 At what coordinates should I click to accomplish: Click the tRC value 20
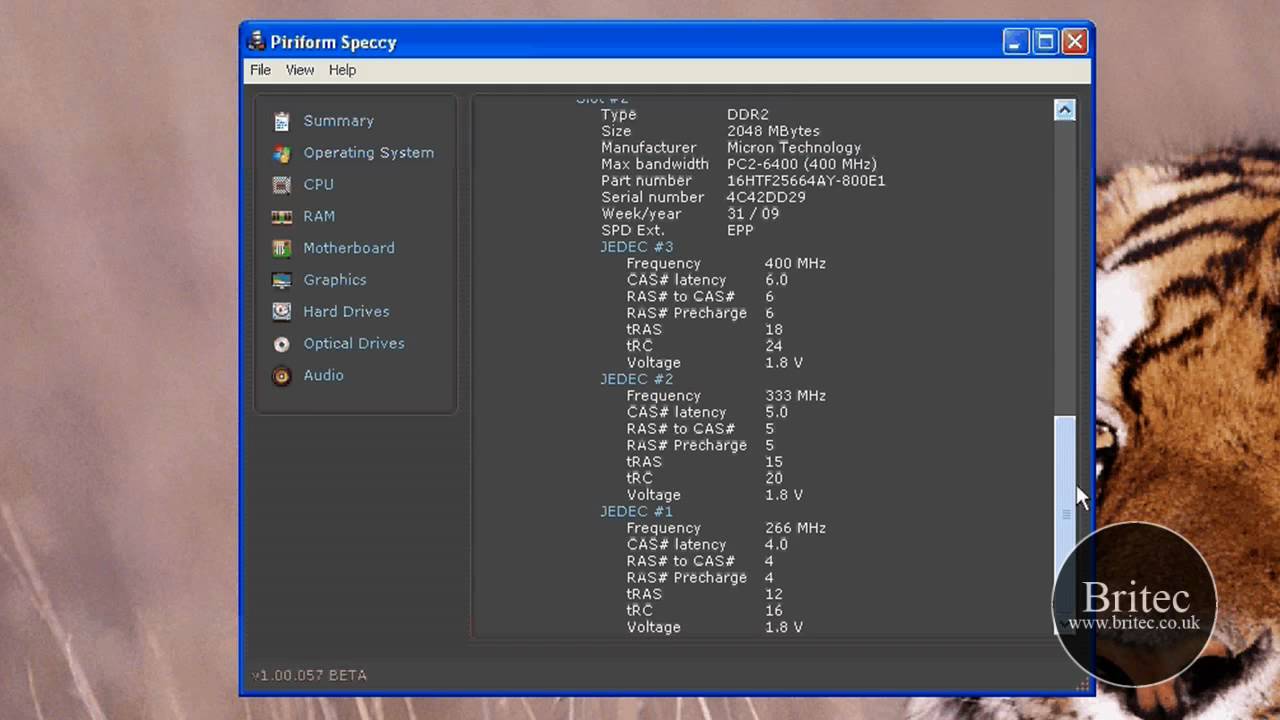(773, 478)
